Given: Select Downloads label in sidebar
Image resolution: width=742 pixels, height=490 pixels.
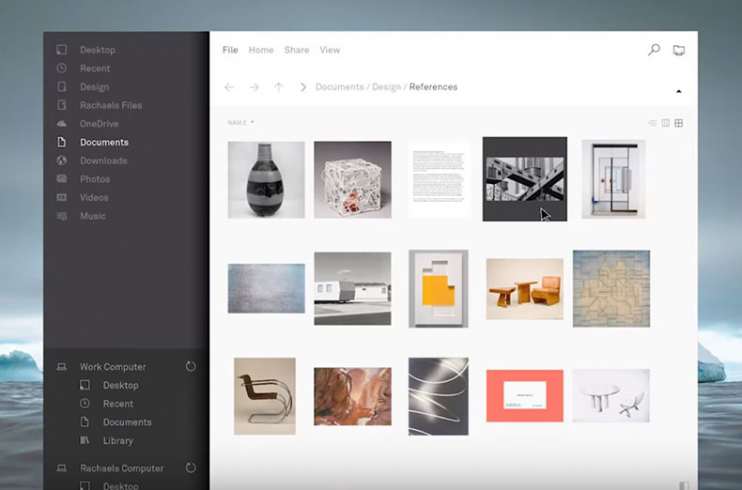Looking at the screenshot, I should (x=104, y=160).
